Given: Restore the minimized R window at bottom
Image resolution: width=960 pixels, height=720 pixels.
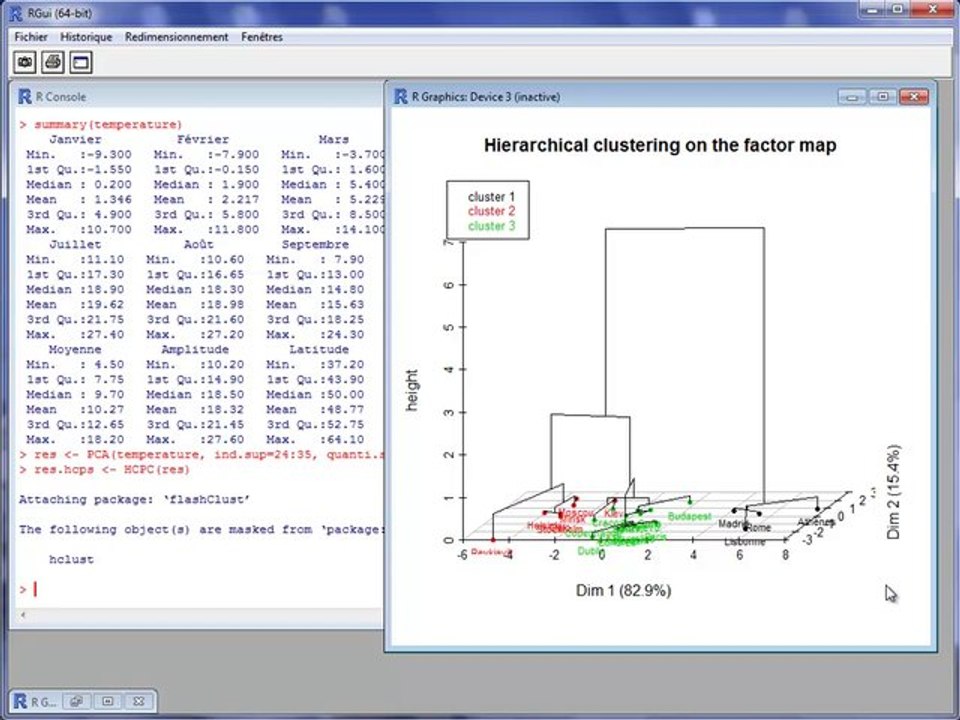Looking at the screenshot, I should [x=77, y=702].
